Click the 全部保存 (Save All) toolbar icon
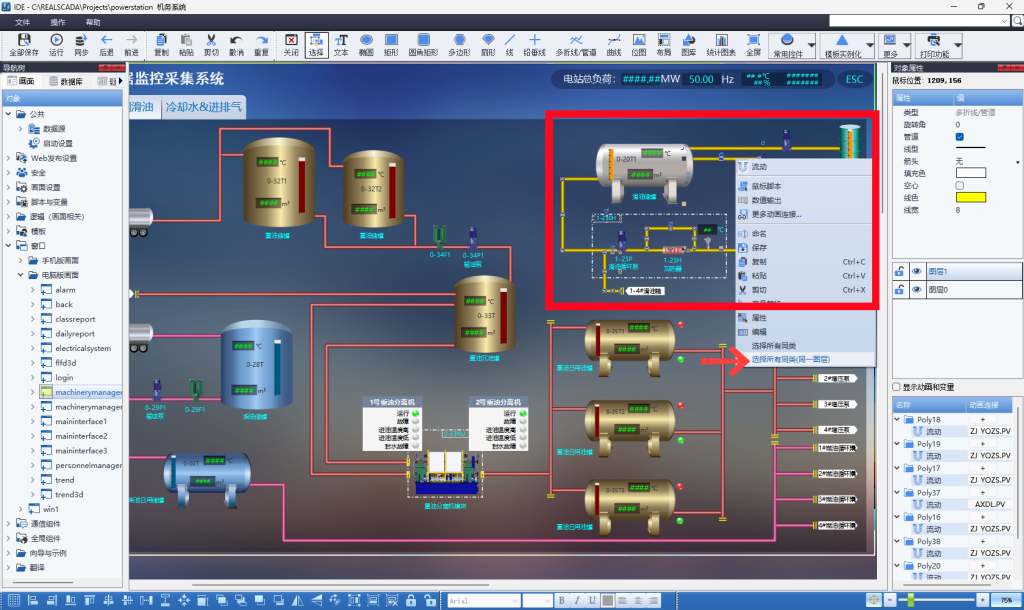1024x610 pixels. point(24,43)
